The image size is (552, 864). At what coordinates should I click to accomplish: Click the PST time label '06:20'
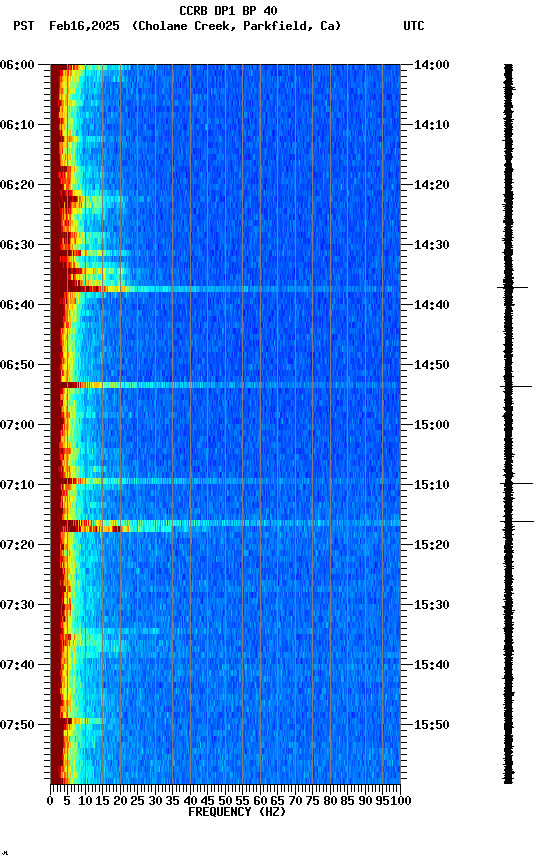(x=17, y=185)
